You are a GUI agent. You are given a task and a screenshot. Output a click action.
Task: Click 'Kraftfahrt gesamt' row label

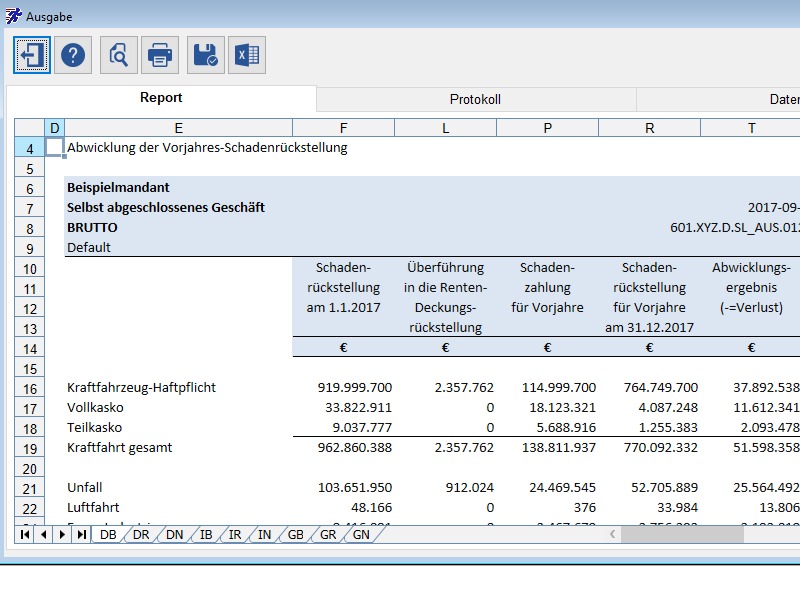119,447
